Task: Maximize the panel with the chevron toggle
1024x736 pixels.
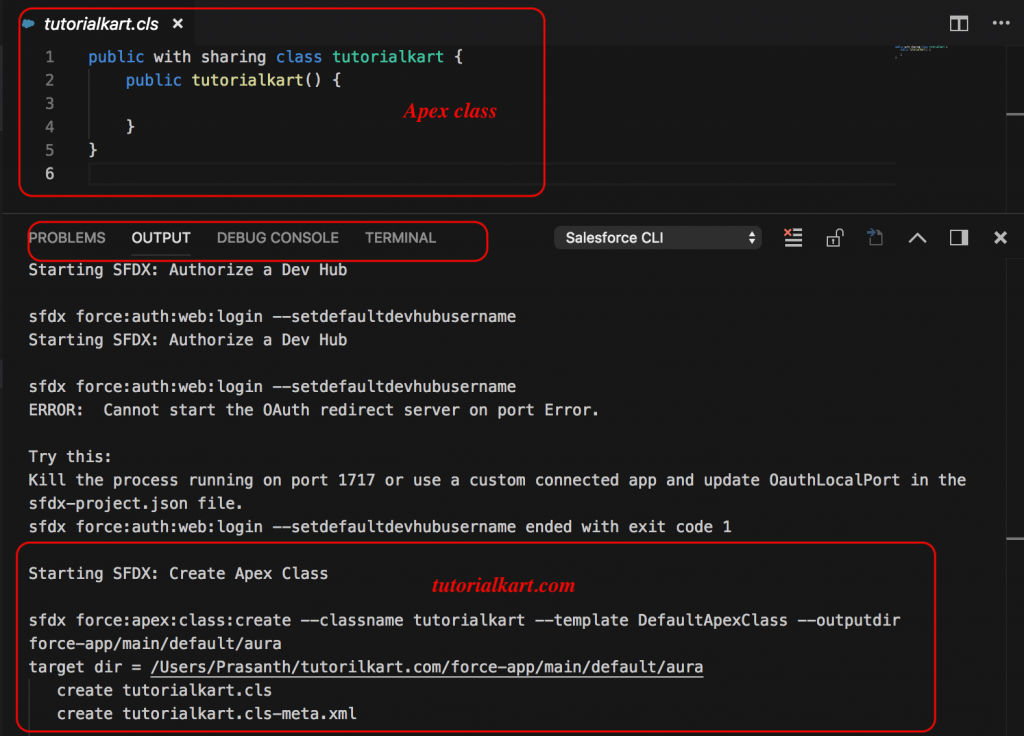Action: click(917, 237)
